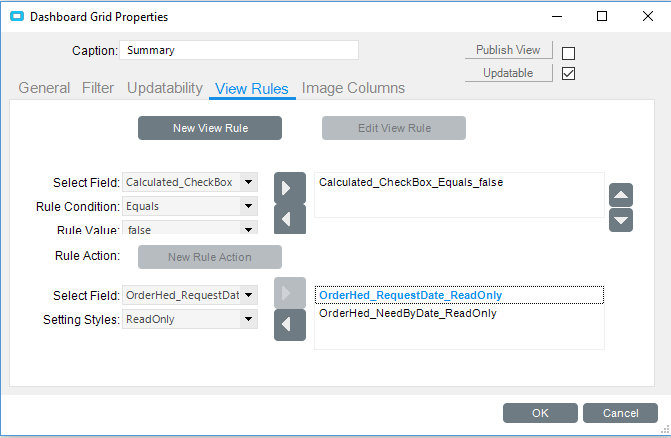Go to the Updatability tab
671x438 pixels.
pos(164,88)
